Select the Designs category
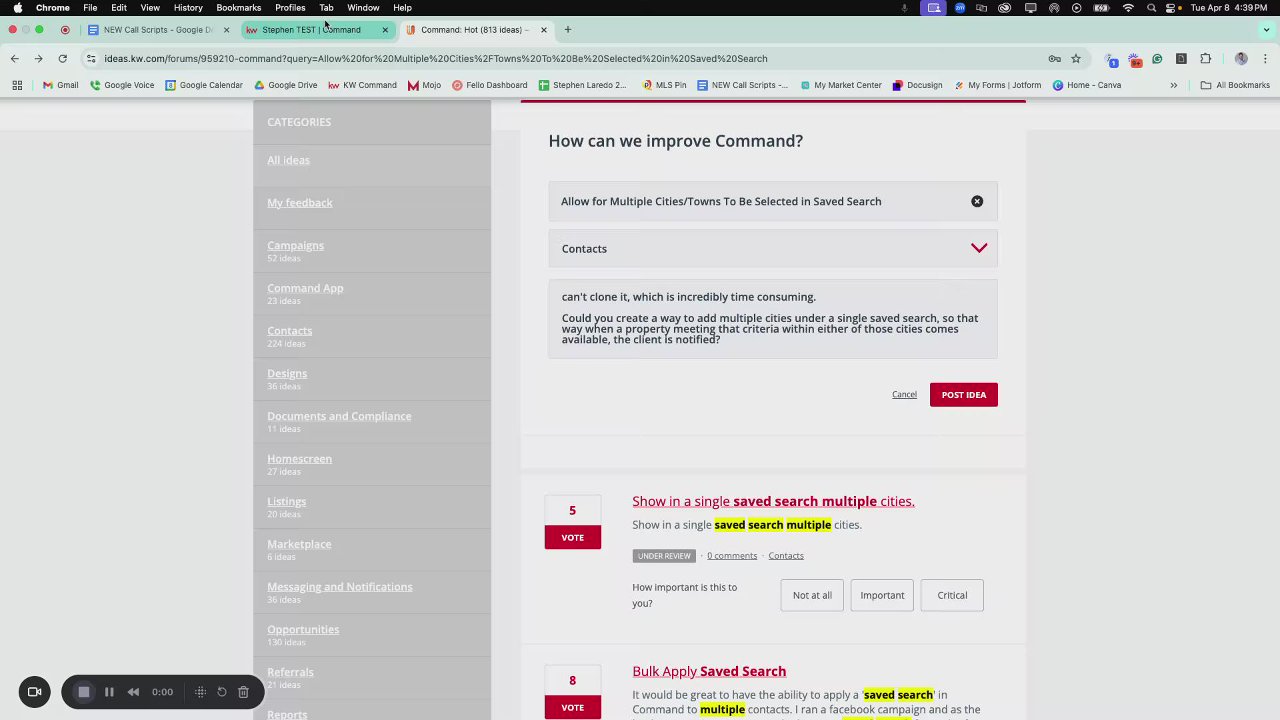 click(x=287, y=373)
